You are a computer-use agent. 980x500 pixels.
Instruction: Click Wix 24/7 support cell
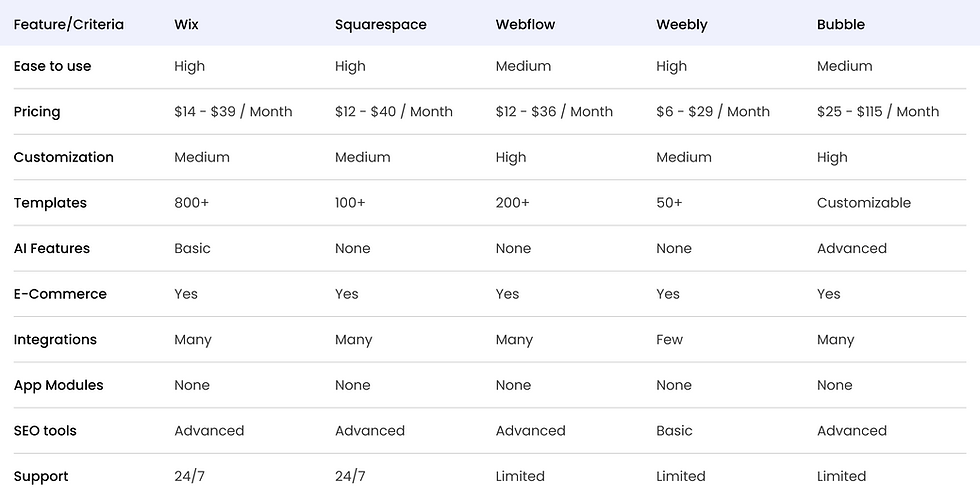point(189,476)
